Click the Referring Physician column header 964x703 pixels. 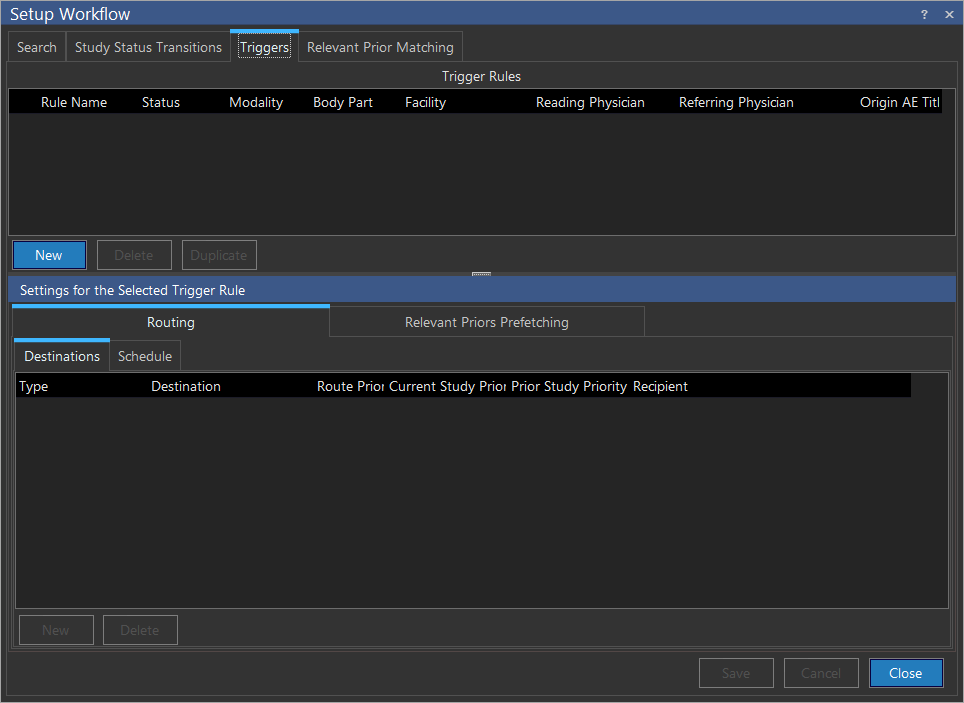coord(736,102)
